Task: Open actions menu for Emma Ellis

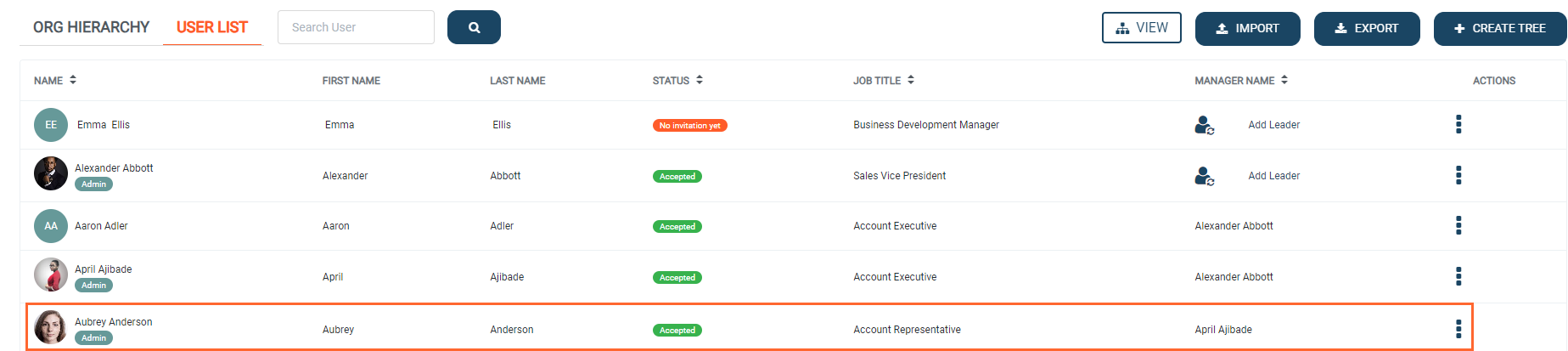Action: (1458, 125)
